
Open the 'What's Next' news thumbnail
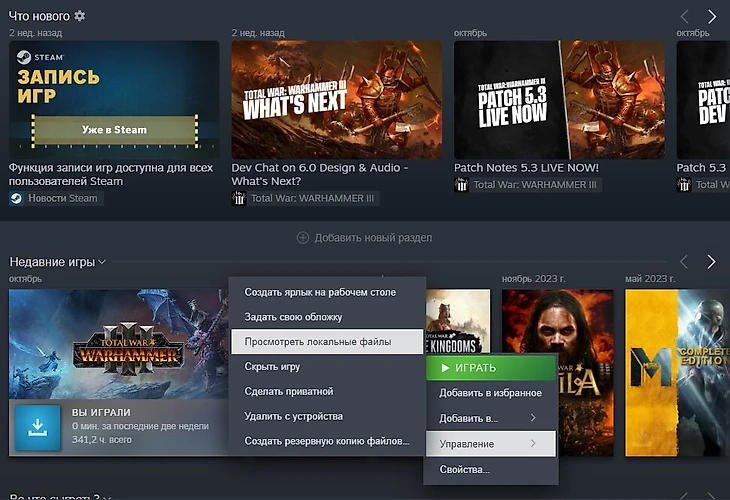337,100
